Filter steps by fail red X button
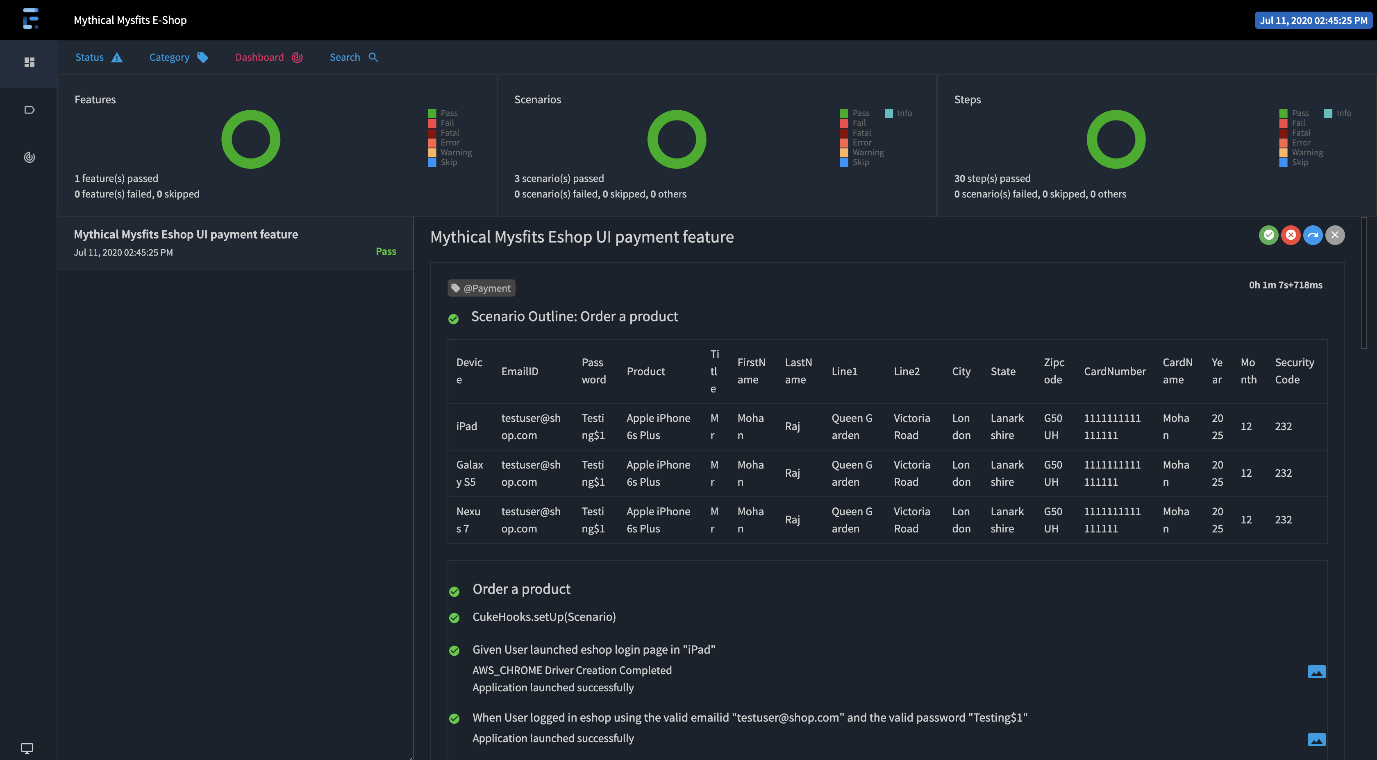Viewport: 1377px width, 760px height. pyautogui.click(x=1291, y=235)
